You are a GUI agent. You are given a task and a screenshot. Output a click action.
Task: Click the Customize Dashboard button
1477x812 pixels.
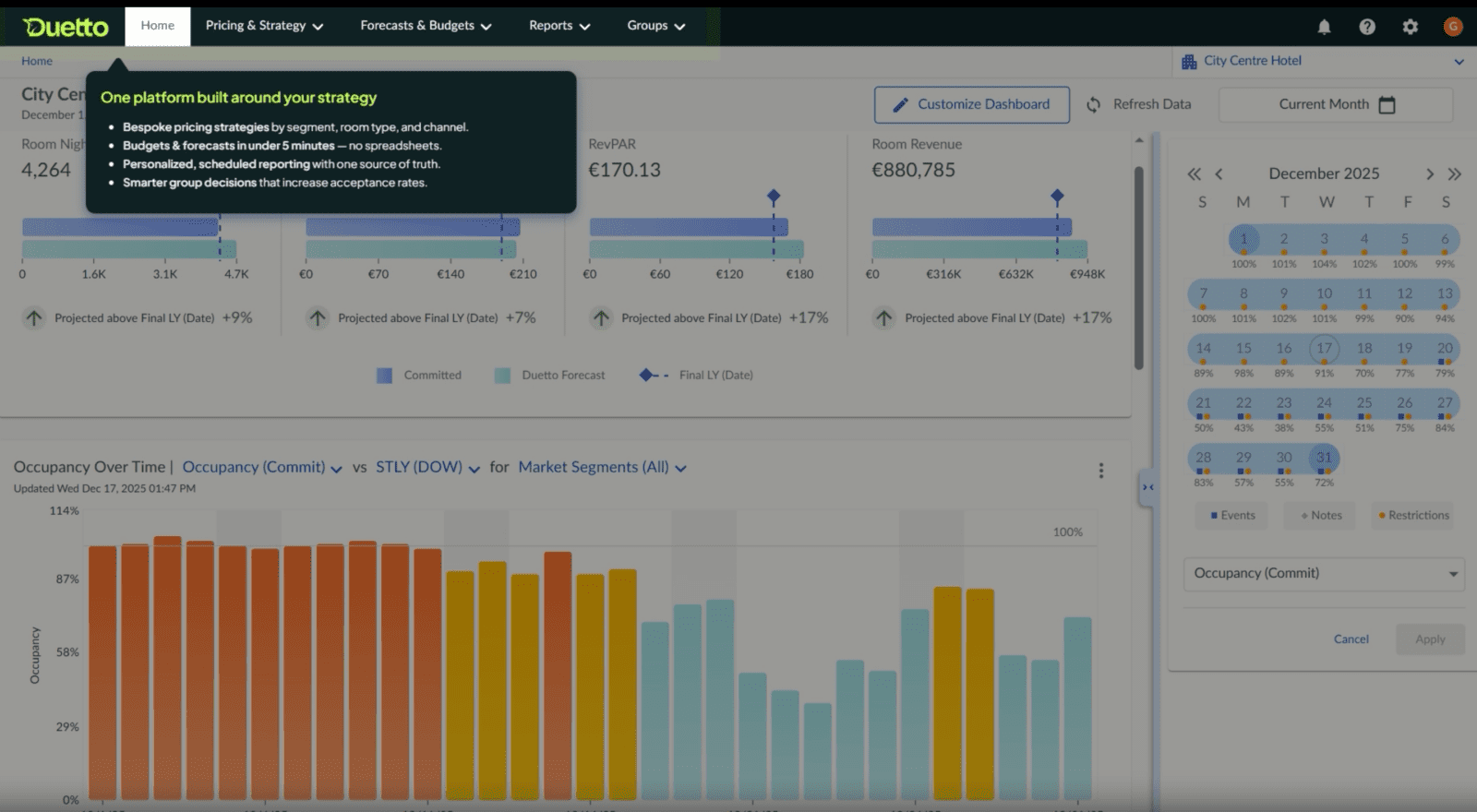[x=971, y=105]
